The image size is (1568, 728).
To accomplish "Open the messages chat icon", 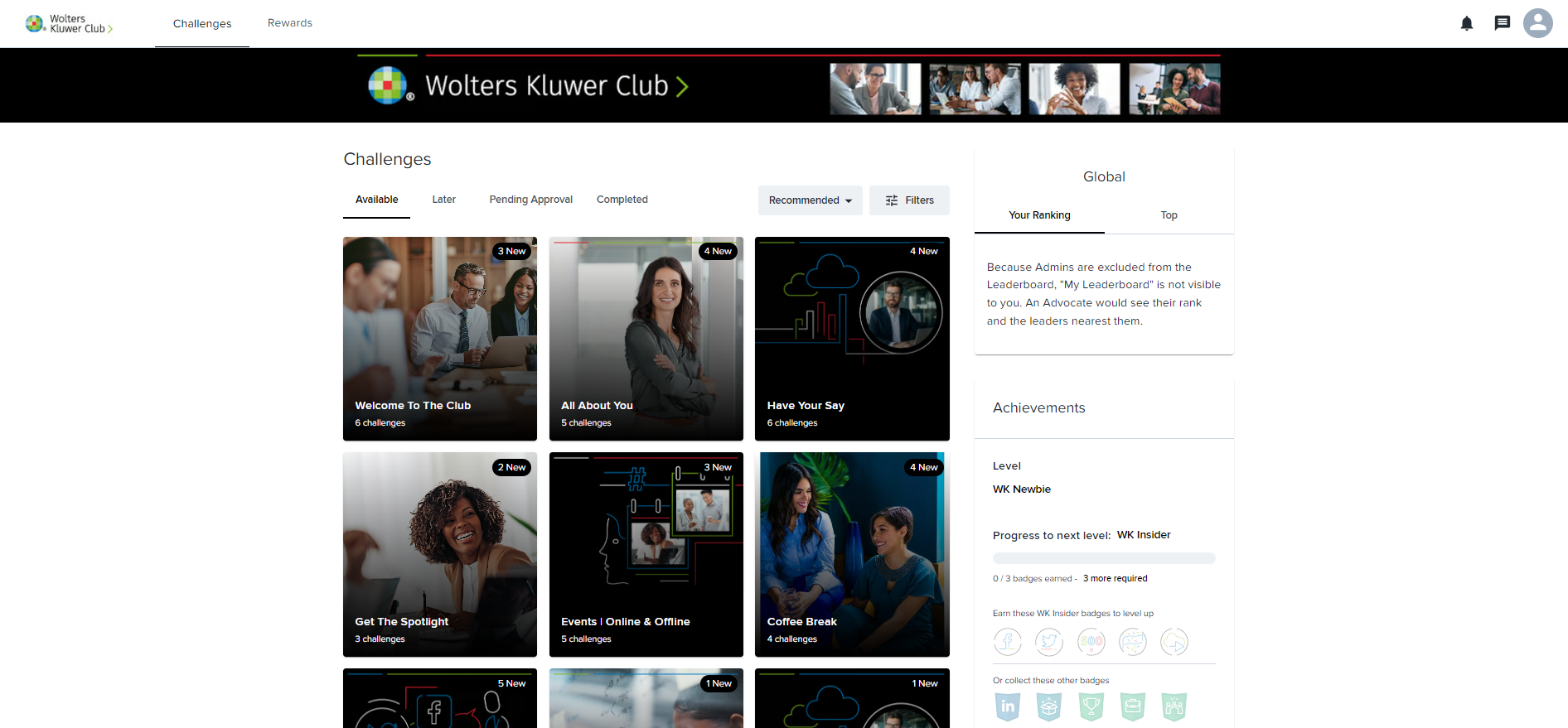I will (x=1502, y=23).
